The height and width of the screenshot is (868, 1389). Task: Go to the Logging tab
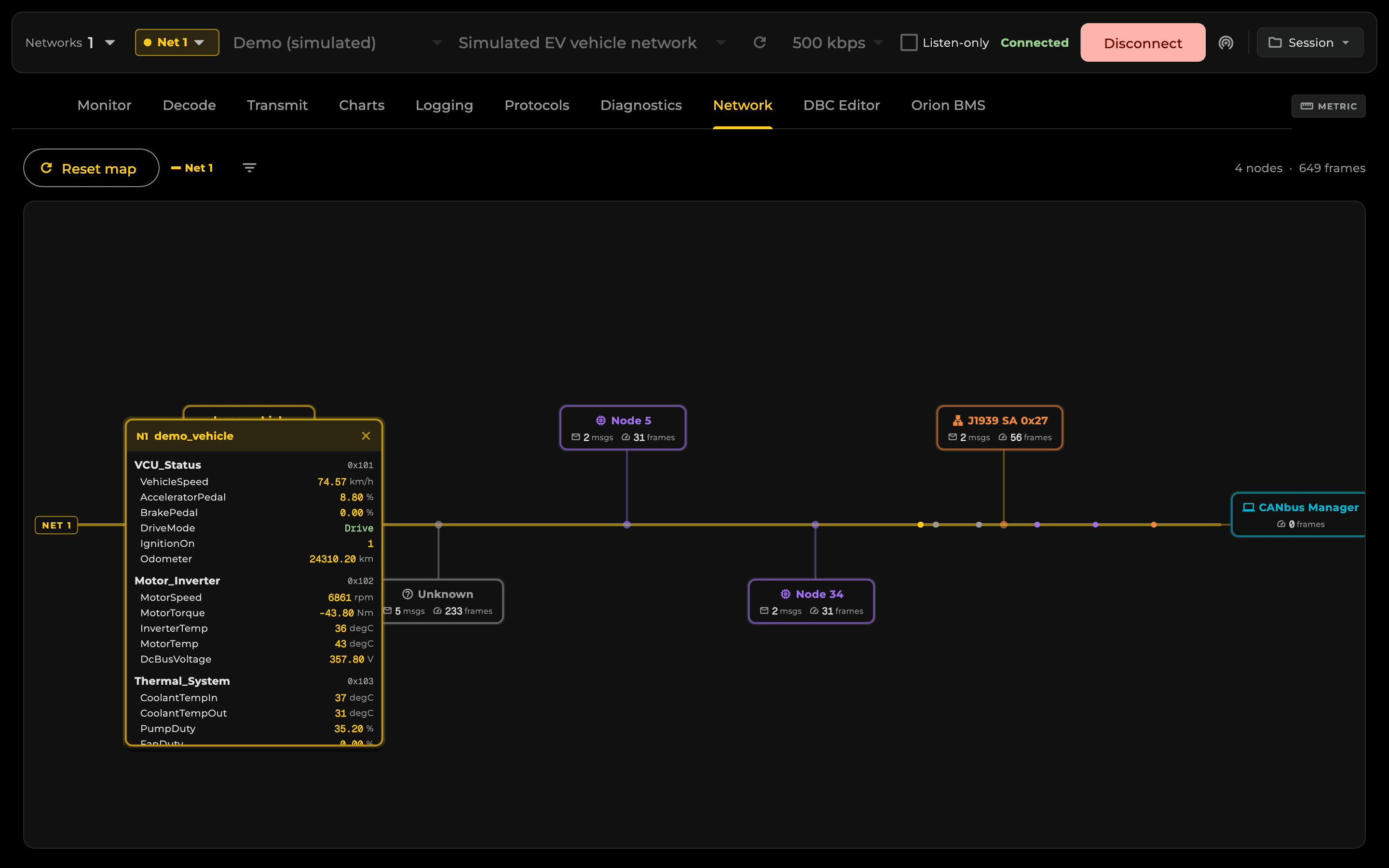click(444, 106)
